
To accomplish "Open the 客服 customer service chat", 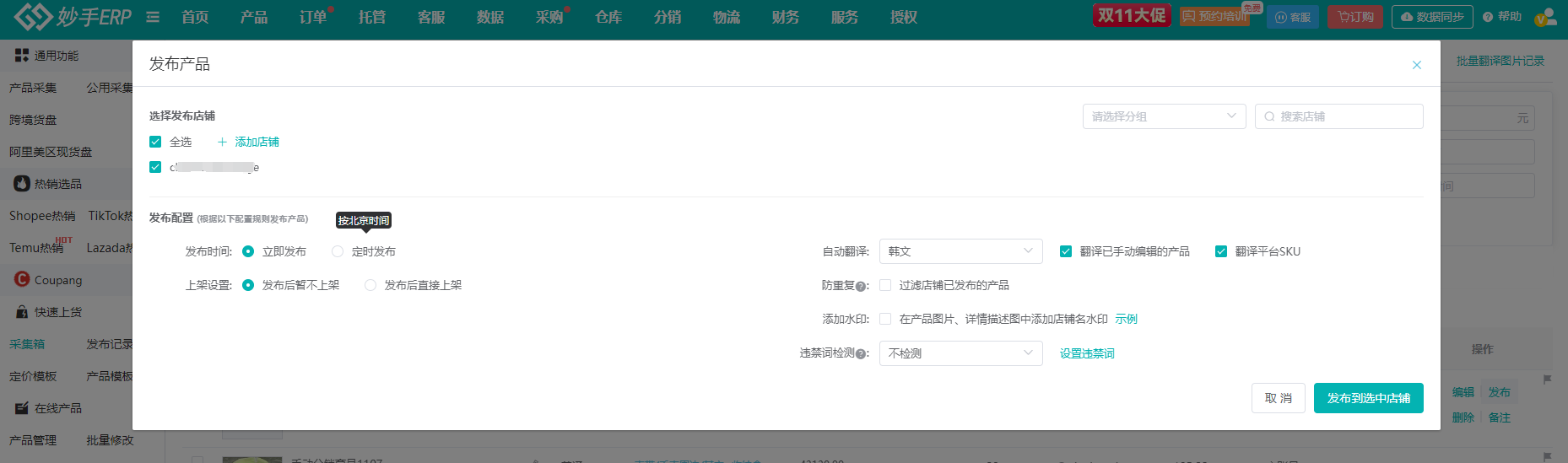I will point(1292,17).
